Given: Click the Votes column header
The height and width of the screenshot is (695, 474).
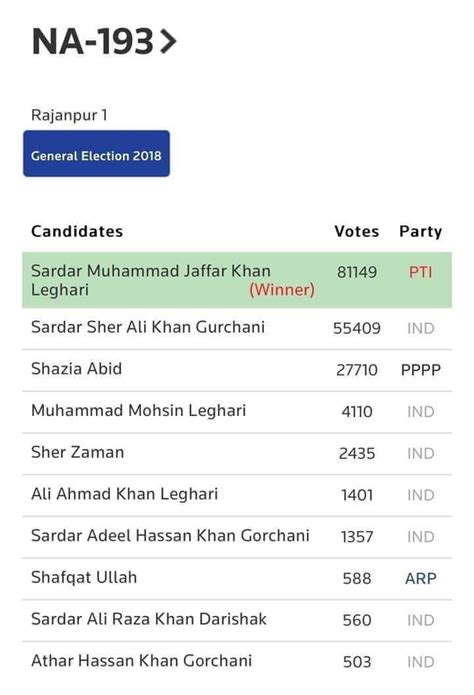Looking at the screenshot, I should click(x=356, y=231).
